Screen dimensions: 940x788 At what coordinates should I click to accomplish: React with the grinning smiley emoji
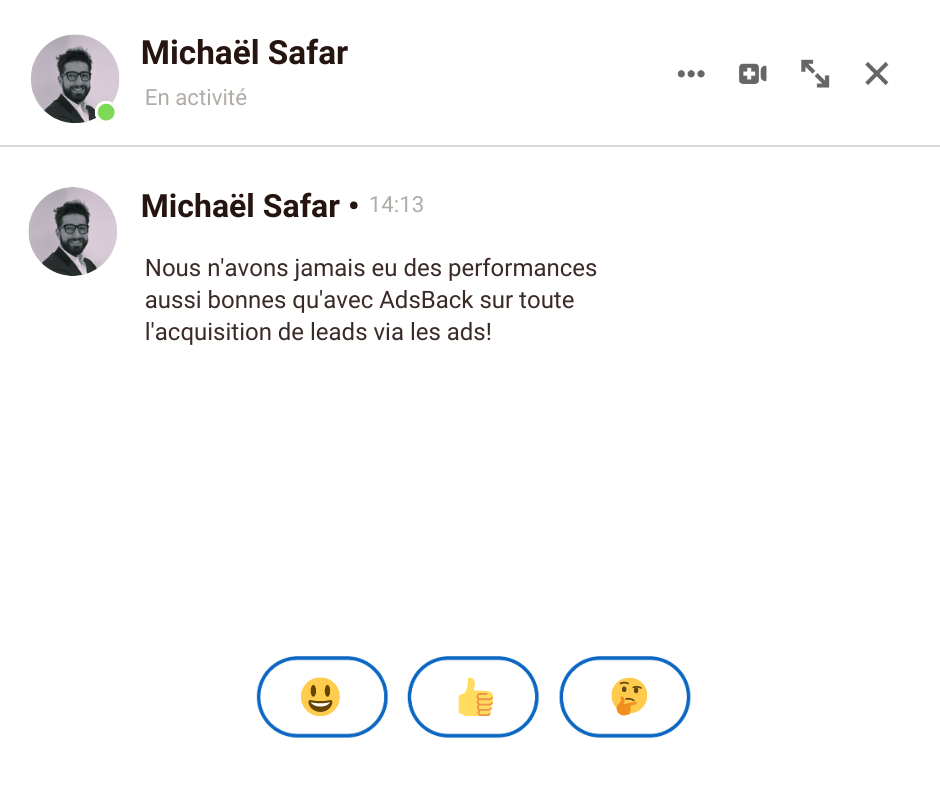[321, 696]
